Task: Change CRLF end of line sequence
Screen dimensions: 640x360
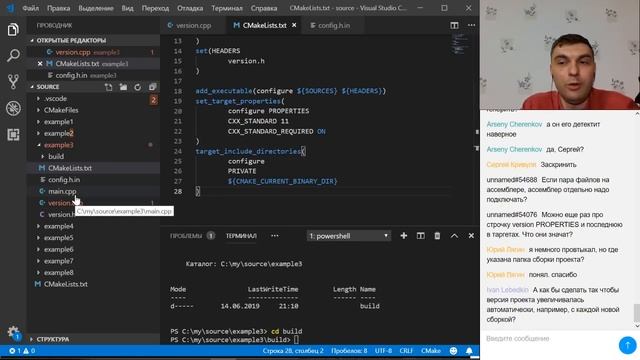Action: coord(406,351)
